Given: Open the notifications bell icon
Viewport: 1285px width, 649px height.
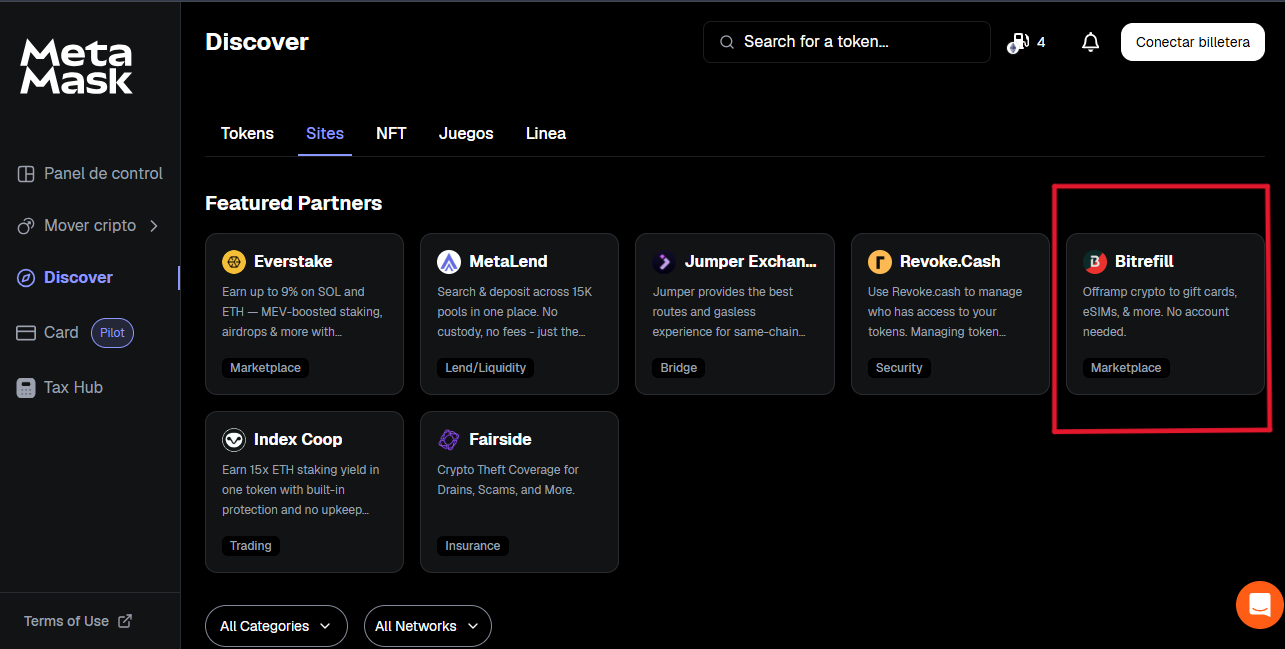Looking at the screenshot, I should (1090, 42).
